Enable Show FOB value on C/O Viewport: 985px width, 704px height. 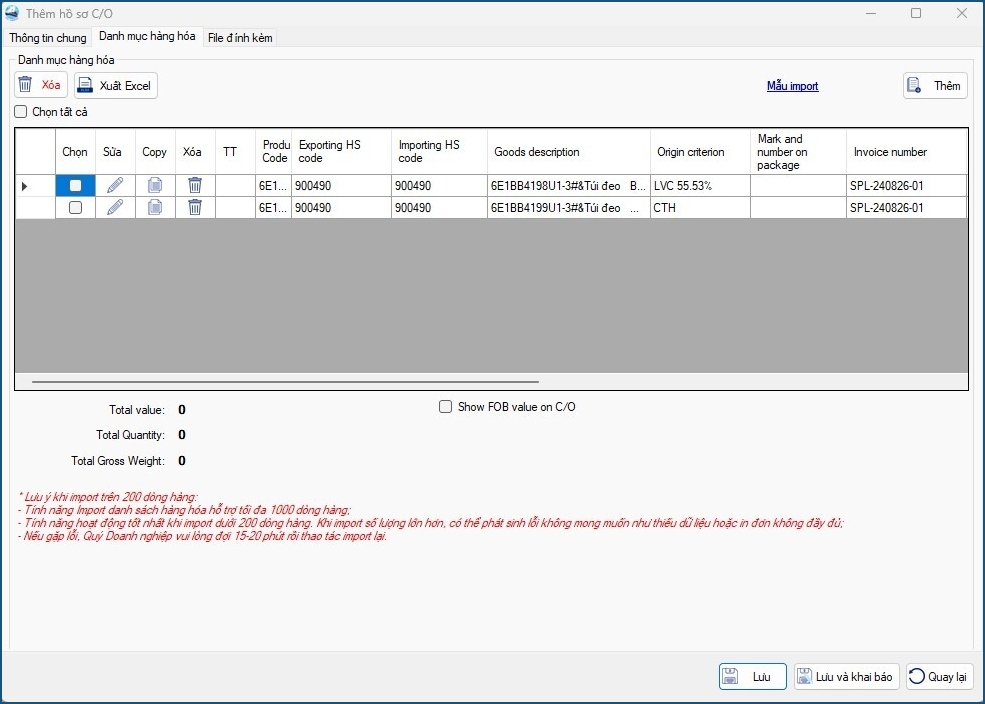446,407
